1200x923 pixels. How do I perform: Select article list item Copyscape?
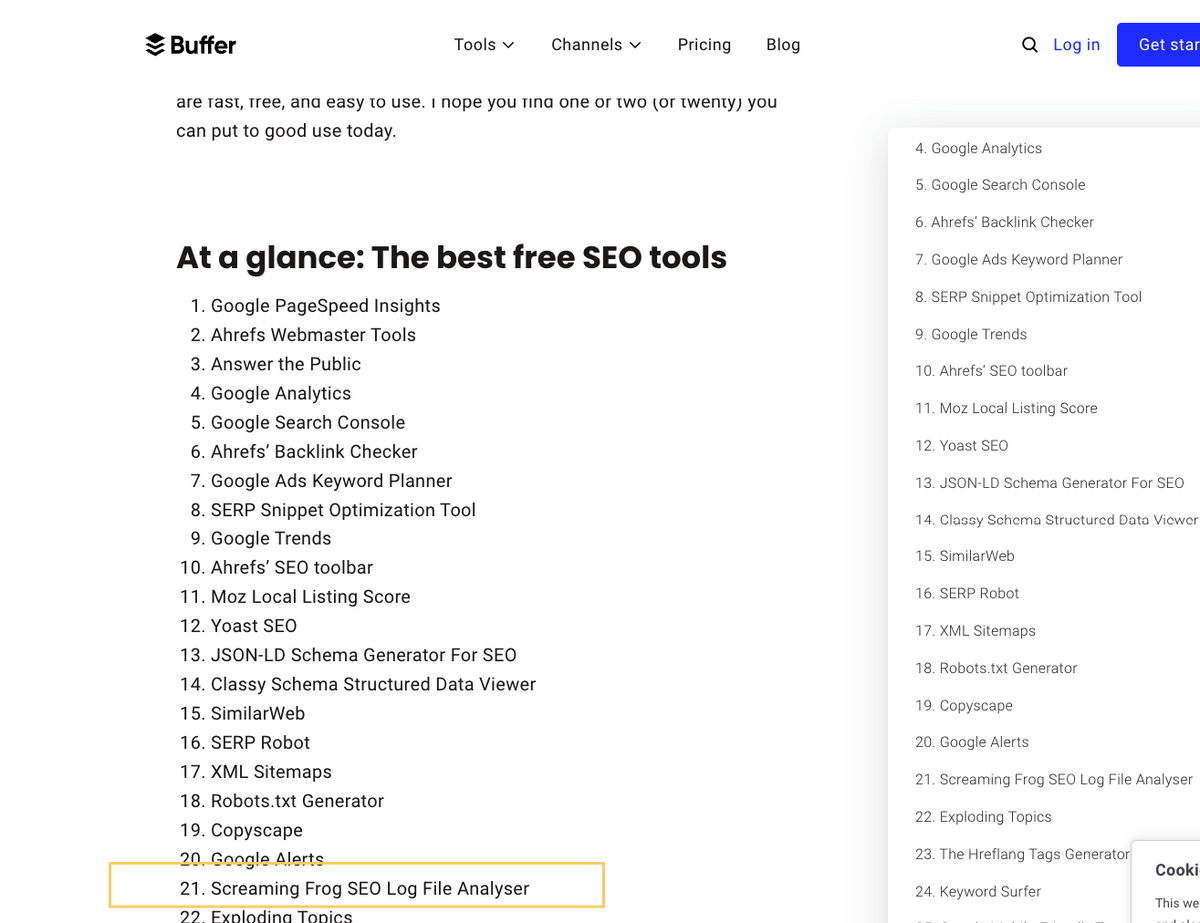pos(257,830)
